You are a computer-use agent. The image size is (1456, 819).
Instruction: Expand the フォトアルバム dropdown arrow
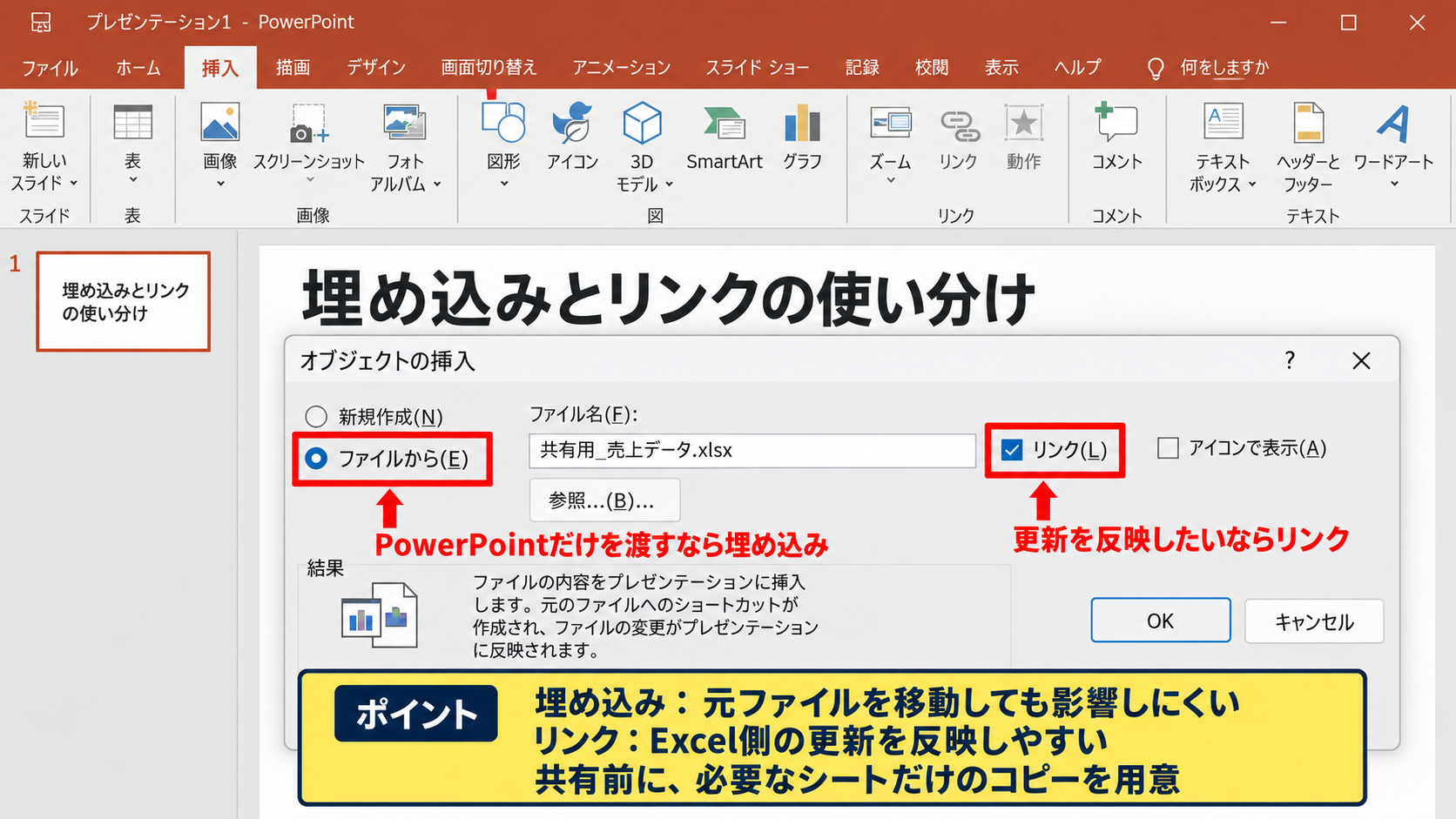[437, 185]
